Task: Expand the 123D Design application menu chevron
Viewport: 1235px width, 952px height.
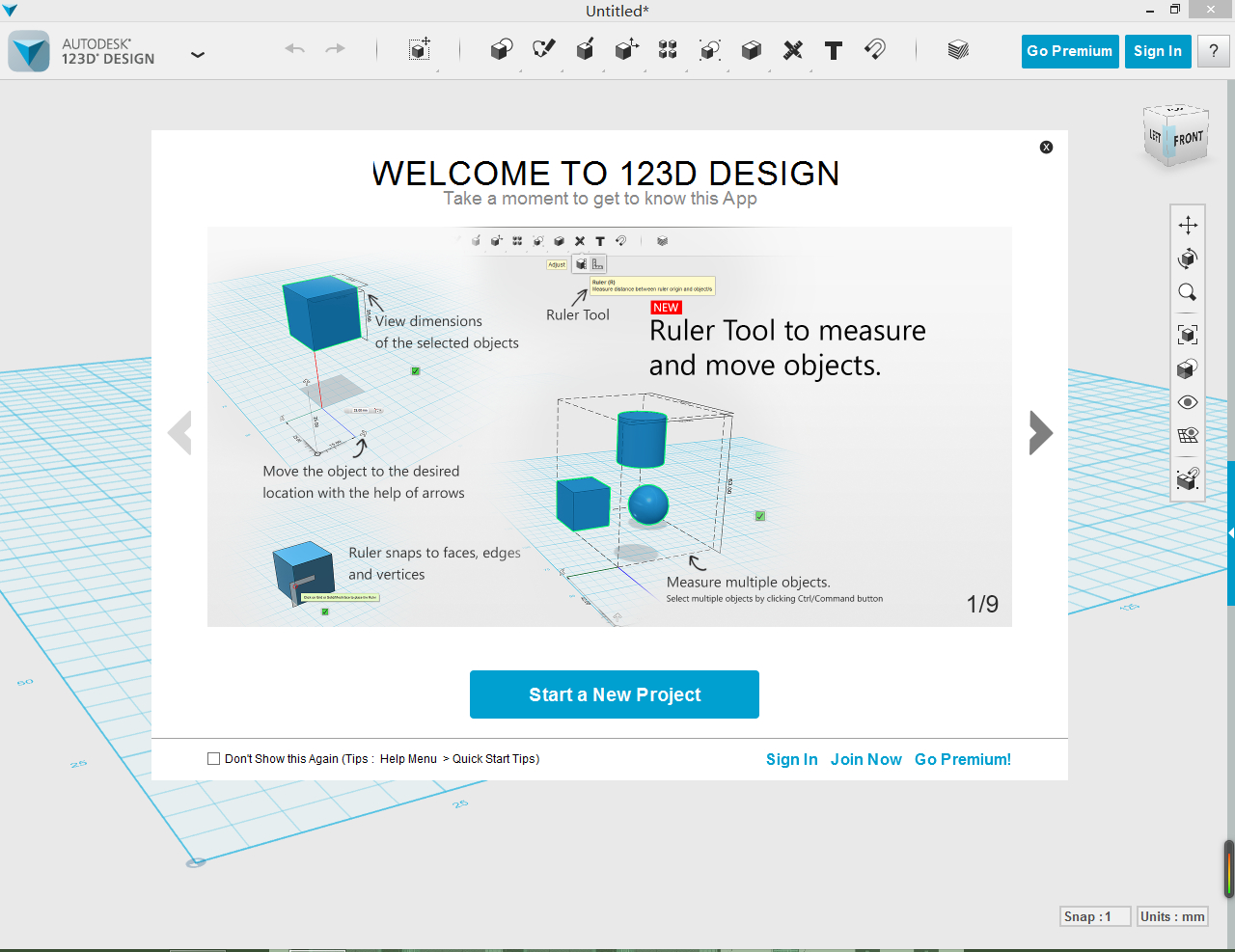Action: click(x=198, y=55)
